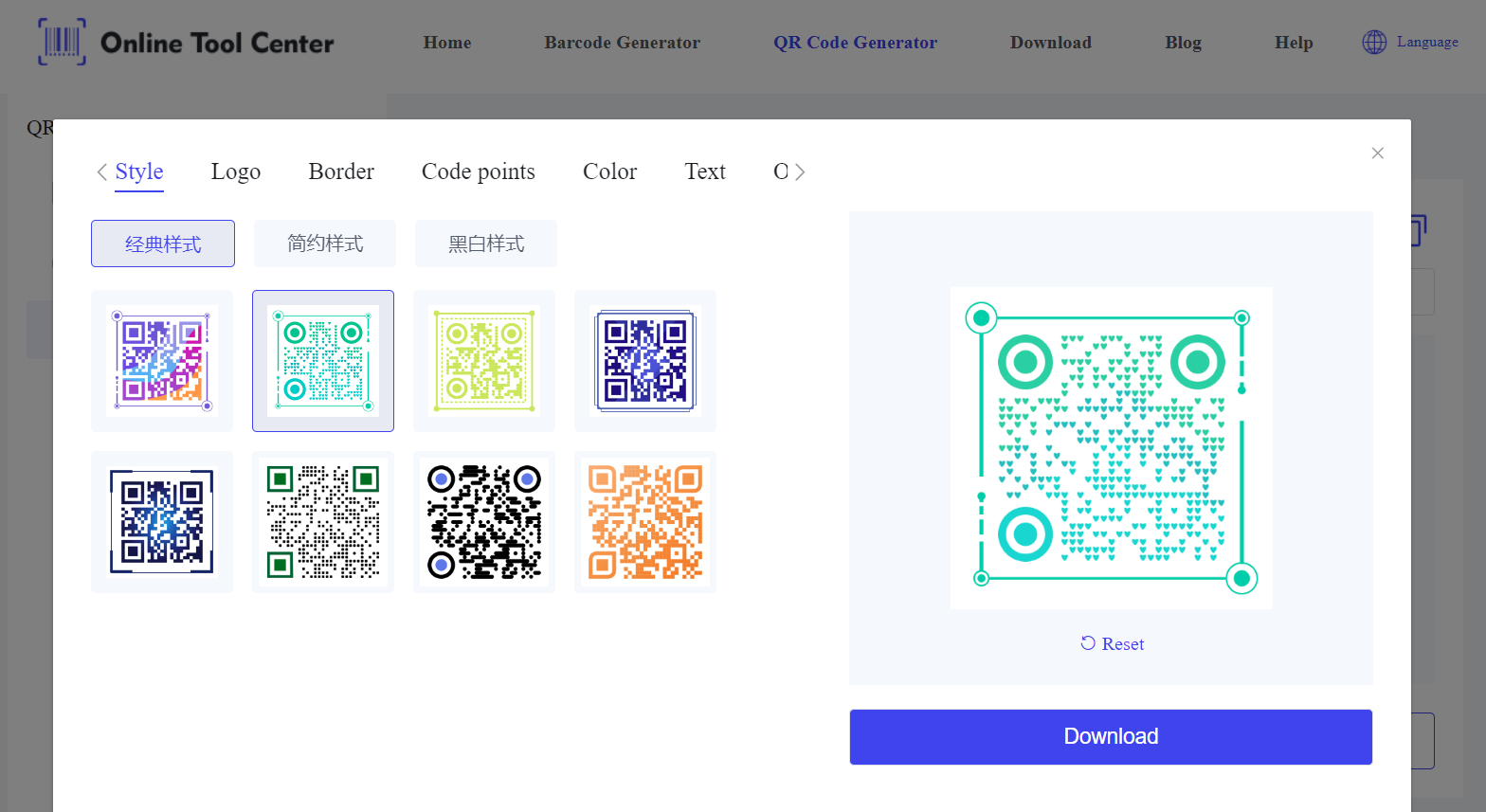Image resolution: width=1486 pixels, height=812 pixels.
Task: Choose the orange QR style
Action: pos(645,522)
